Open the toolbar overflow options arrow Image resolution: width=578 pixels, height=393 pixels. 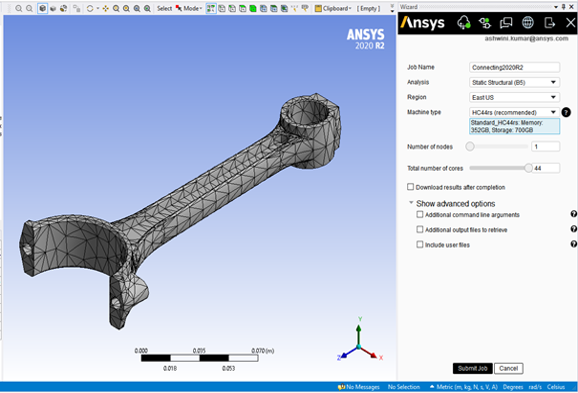[x=392, y=8]
